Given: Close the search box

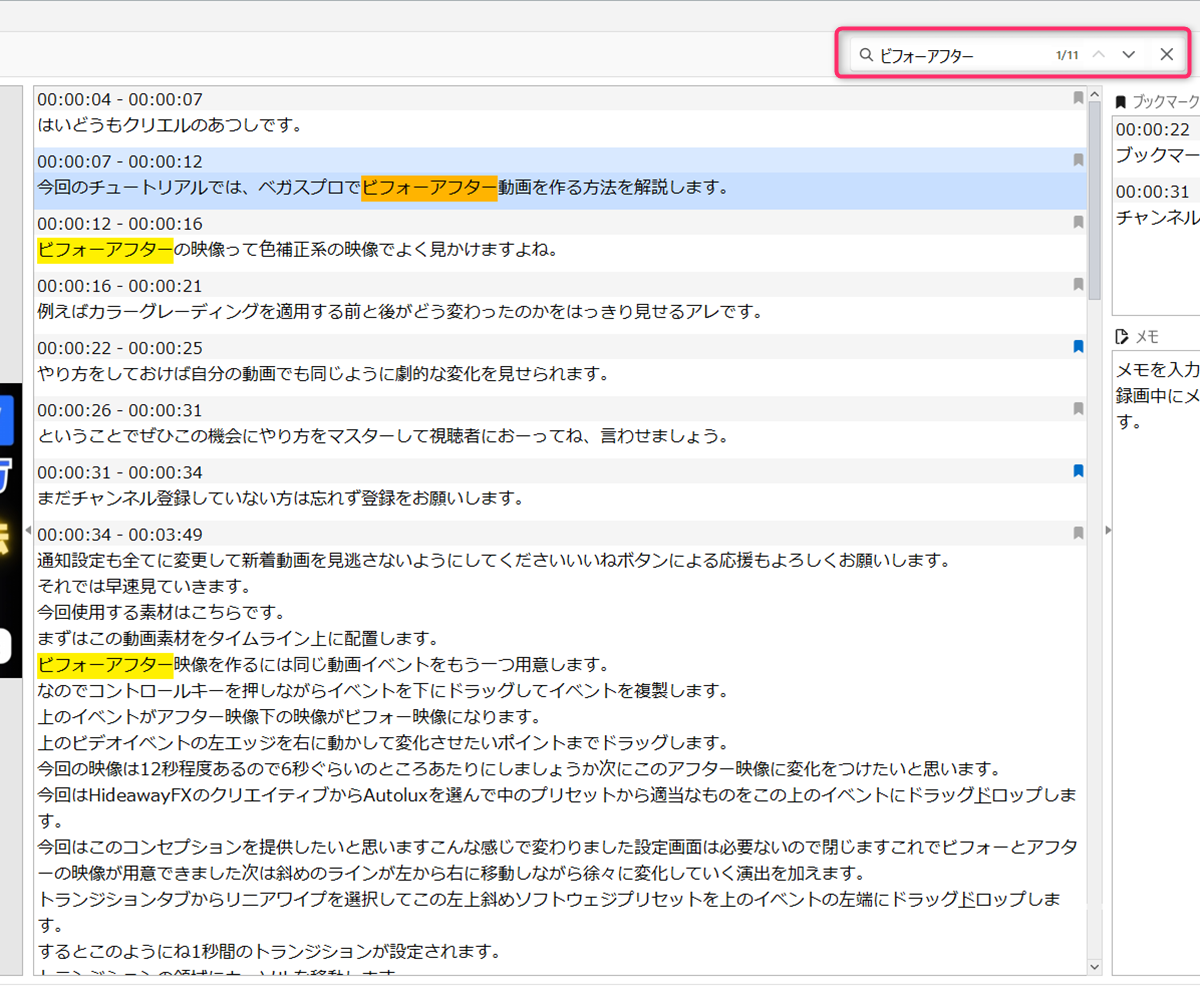Looking at the screenshot, I should 1166,55.
